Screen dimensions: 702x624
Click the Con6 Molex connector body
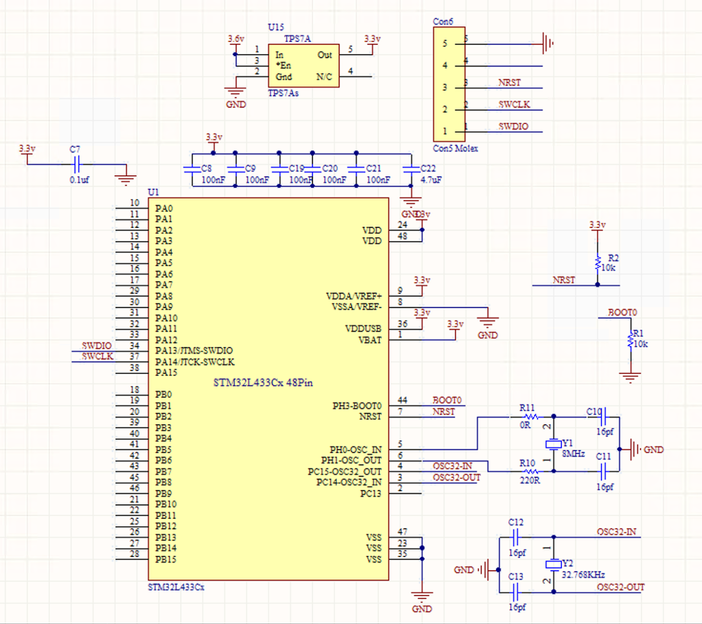[449, 84]
